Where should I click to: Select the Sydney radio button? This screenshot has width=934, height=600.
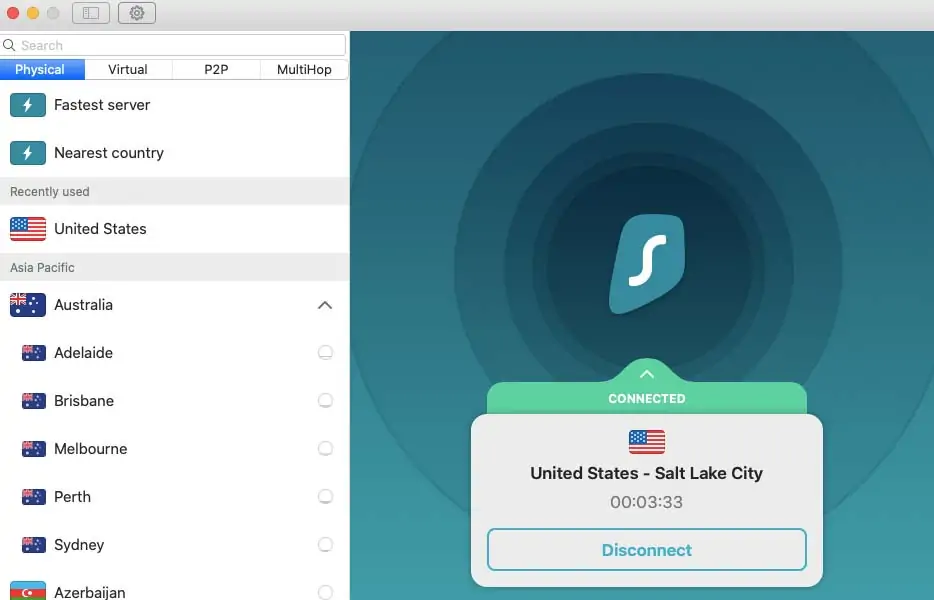click(325, 544)
